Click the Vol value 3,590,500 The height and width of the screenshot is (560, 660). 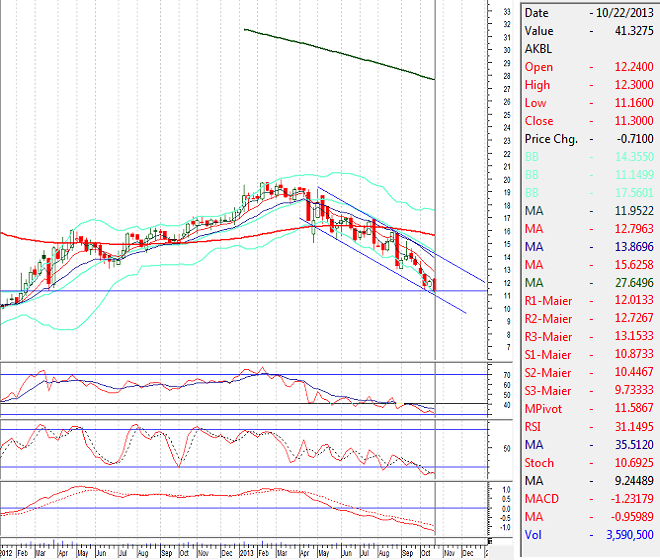coord(625,535)
